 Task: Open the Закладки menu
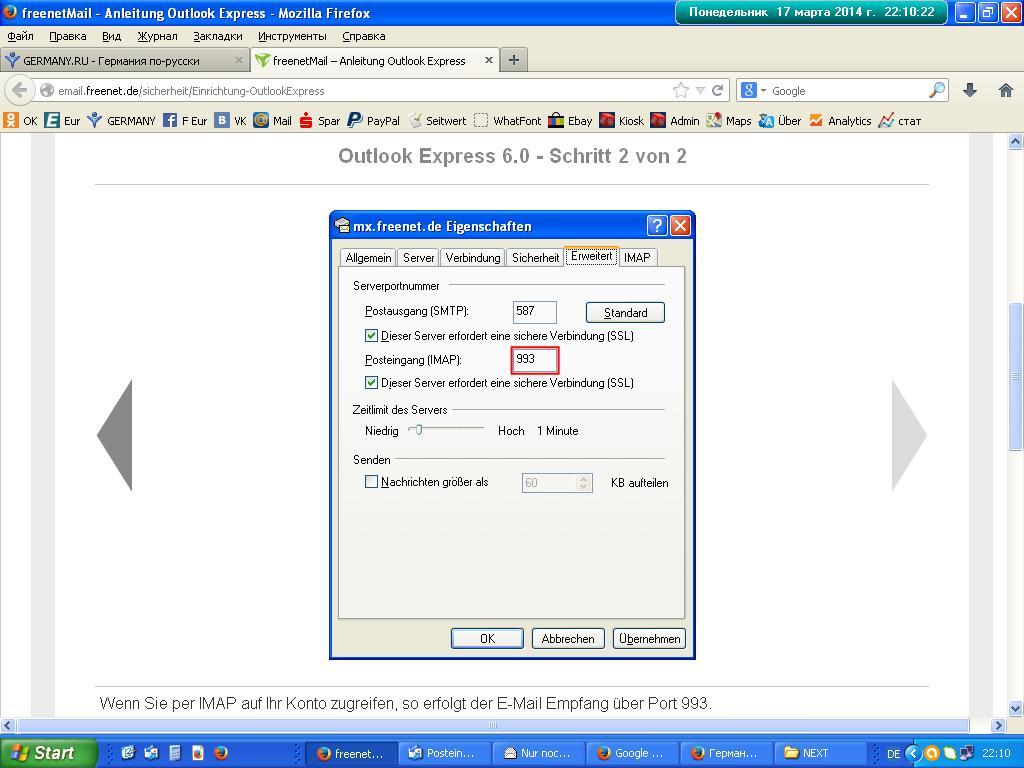pos(217,36)
